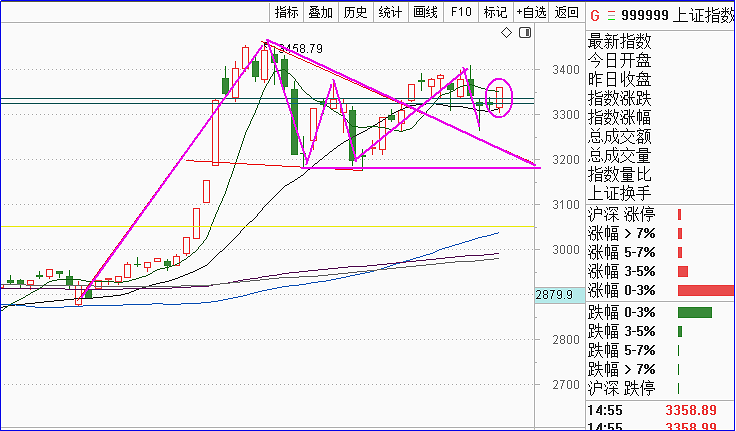Click the 沪深 跌停 row
The width and height of the screenshot is (736, 431).
[661, 388]
